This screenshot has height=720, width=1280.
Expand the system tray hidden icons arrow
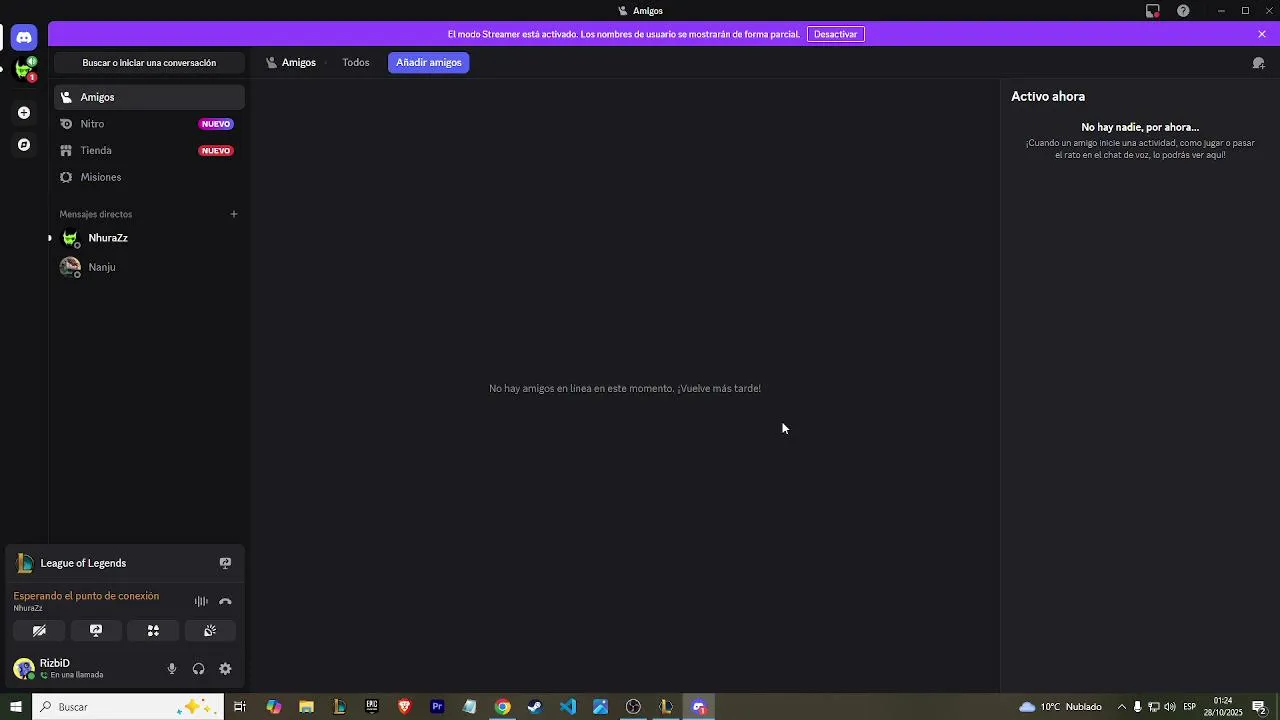[x=1121, y=707]
